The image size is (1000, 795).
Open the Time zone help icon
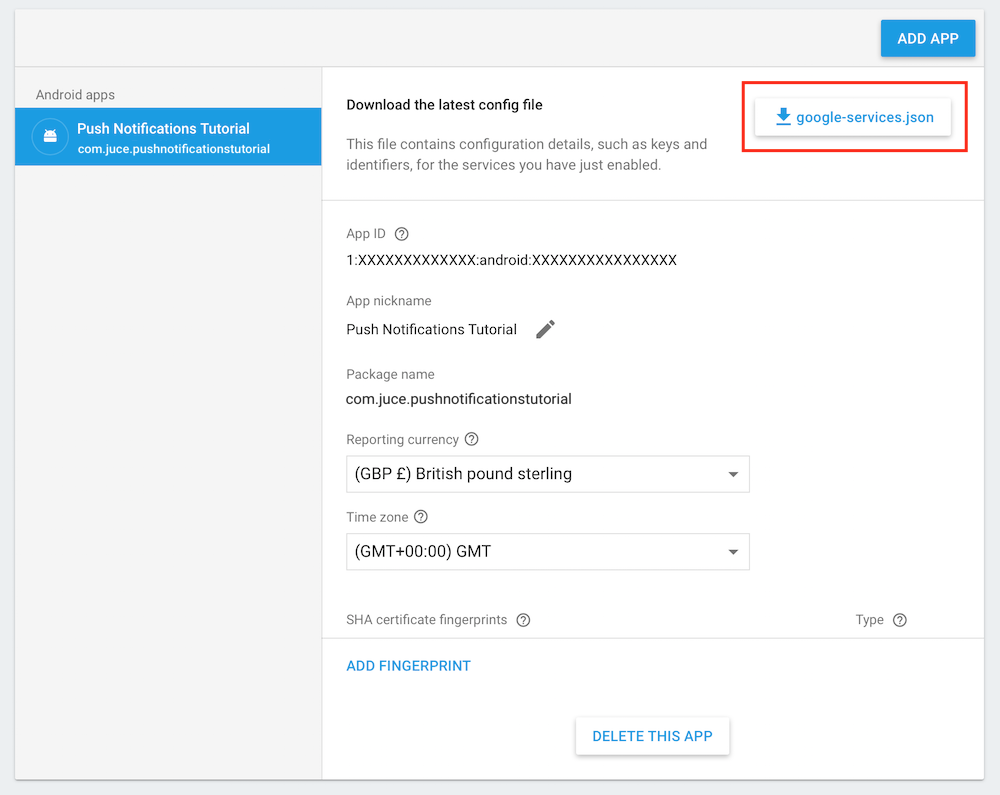click(x=421, y=516)
